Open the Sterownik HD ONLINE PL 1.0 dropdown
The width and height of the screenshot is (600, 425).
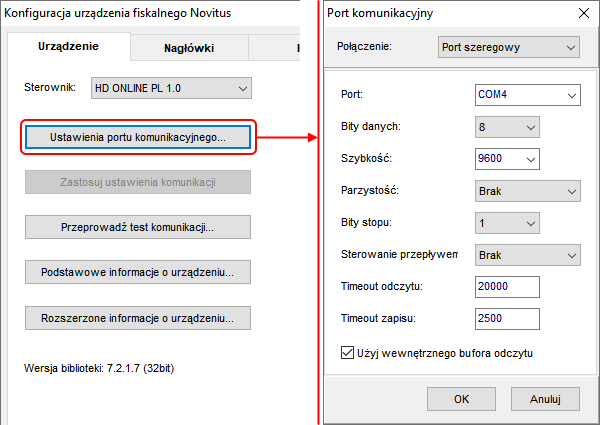click(x=171, y=88)
